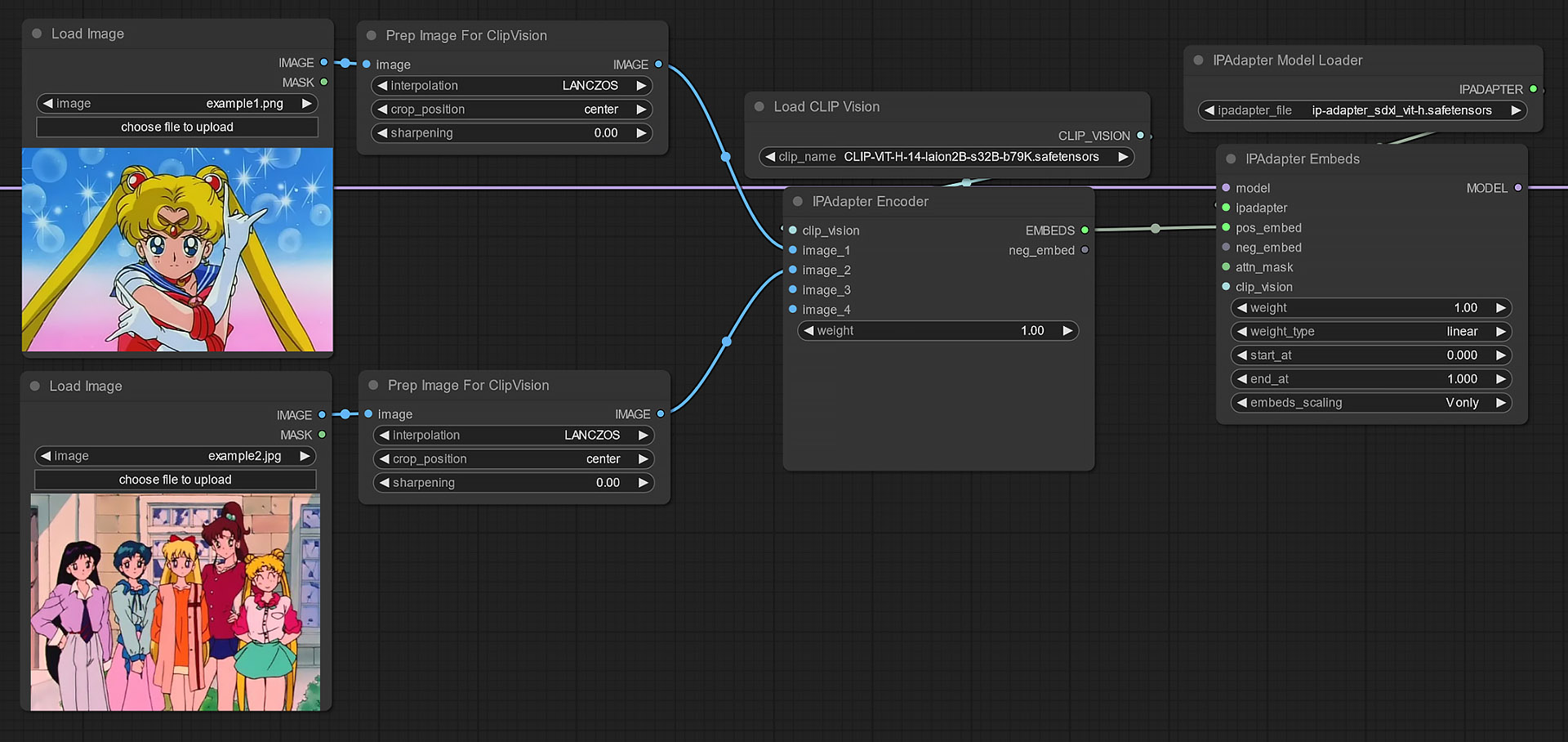Click the IPAdapter Embeds node title
The width and height of the screenshot is (1568, 742).
[x=1303, y=159]
